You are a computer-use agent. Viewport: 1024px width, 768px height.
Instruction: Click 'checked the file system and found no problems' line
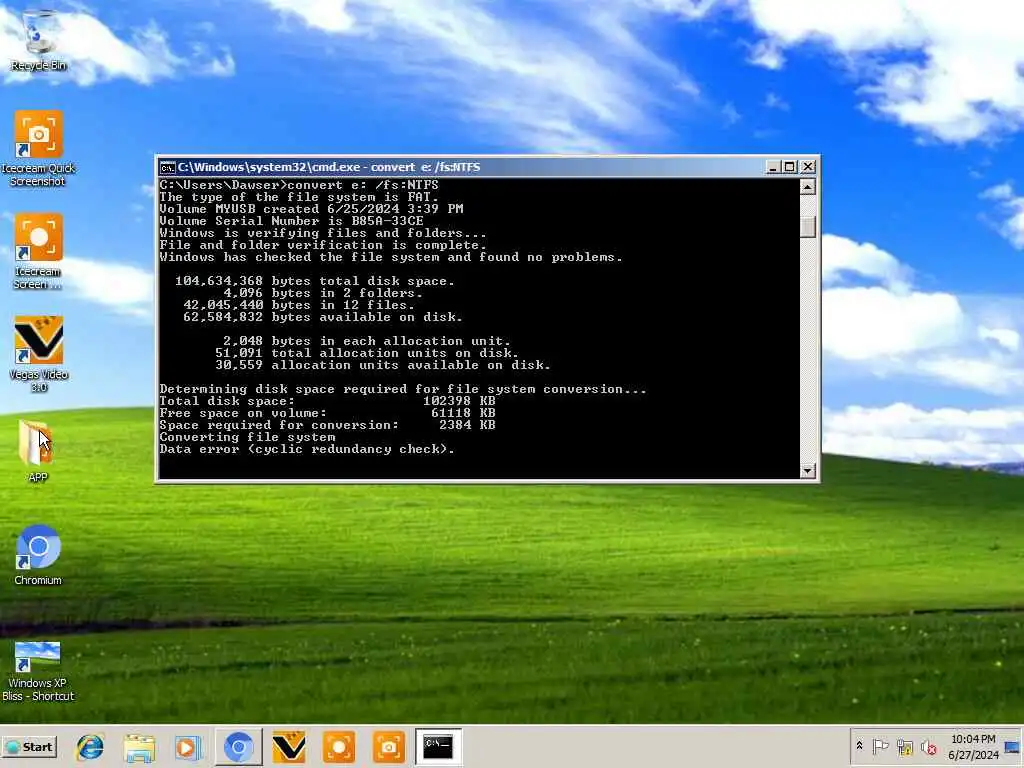pos(391,257)
